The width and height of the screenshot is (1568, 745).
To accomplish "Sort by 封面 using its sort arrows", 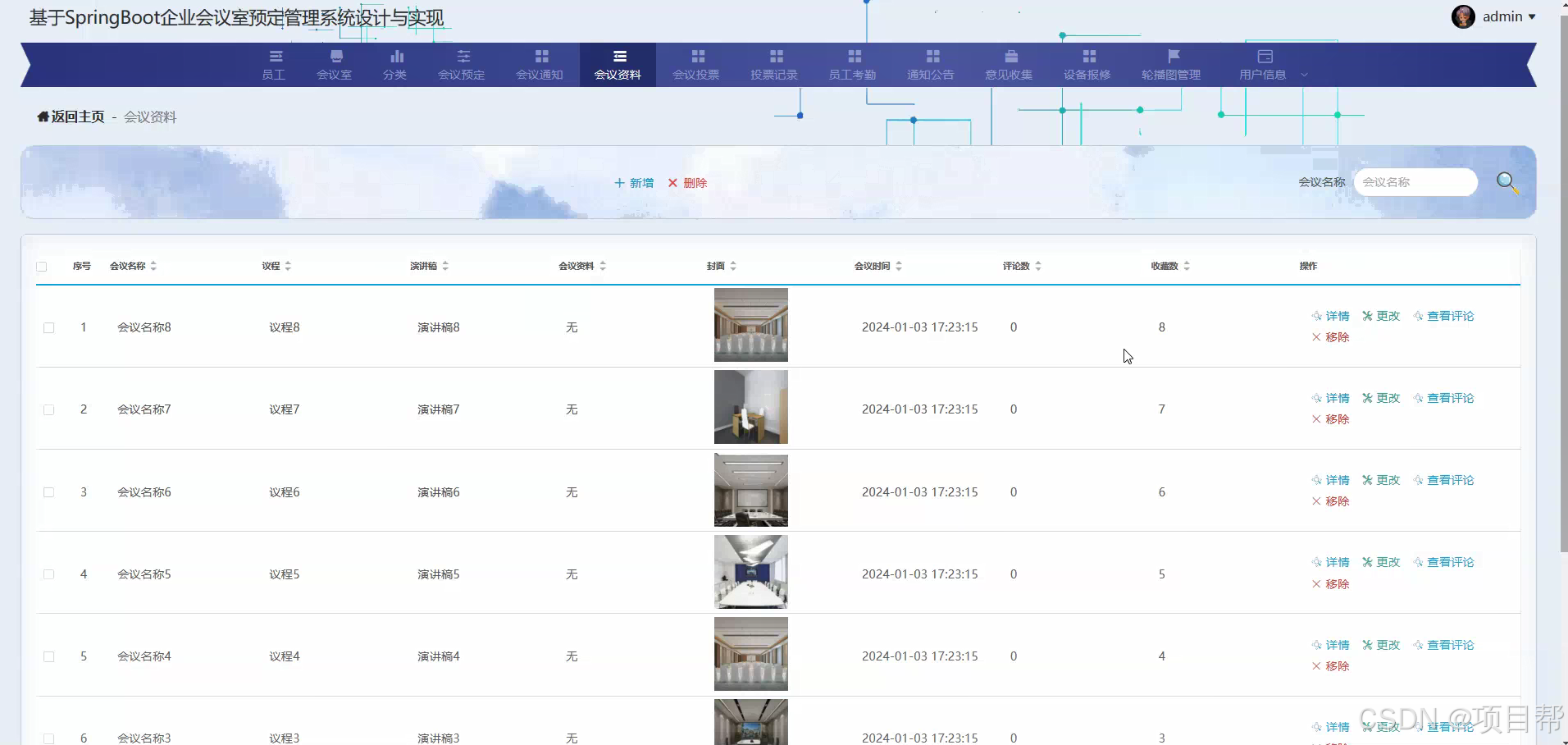I will 733,266.
